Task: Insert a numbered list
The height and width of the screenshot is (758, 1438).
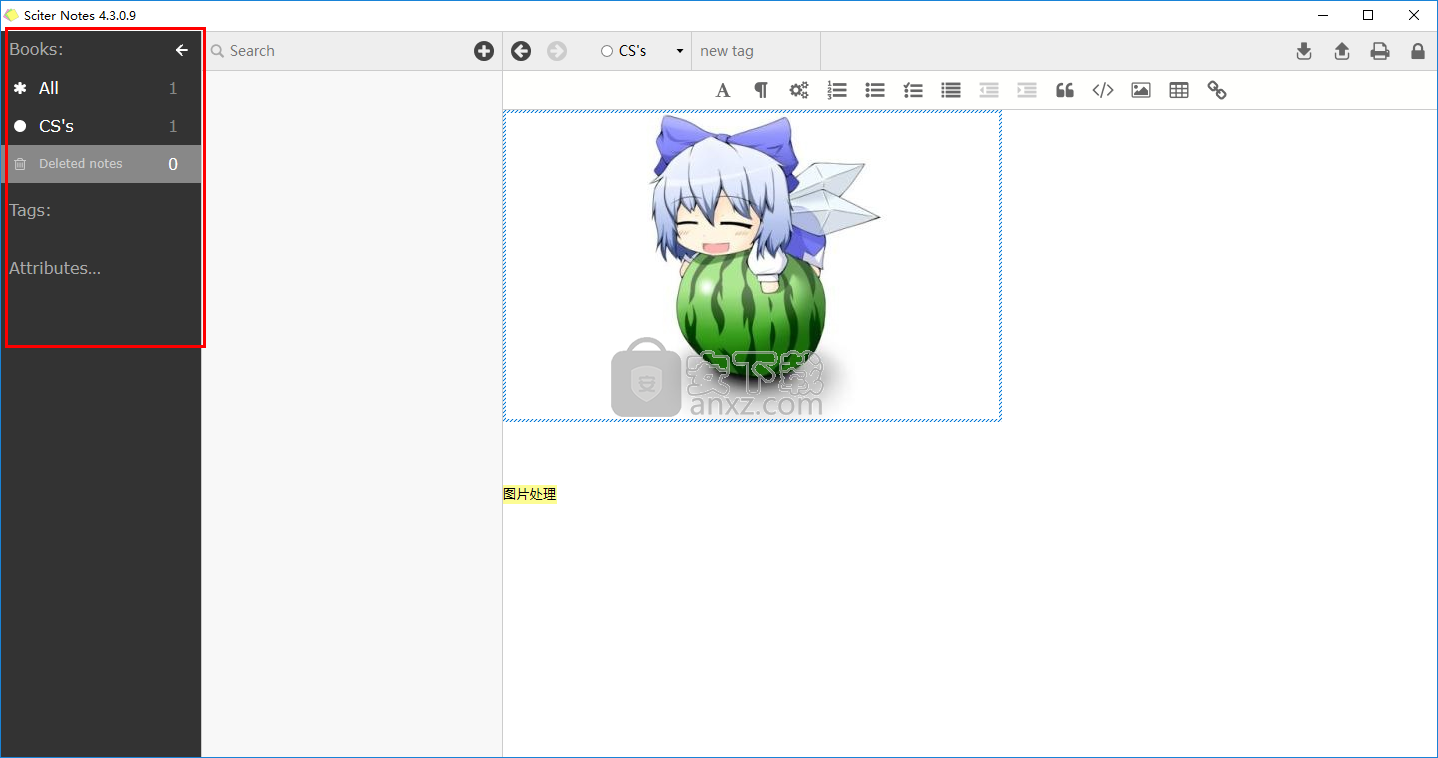Action: (837, 90)
